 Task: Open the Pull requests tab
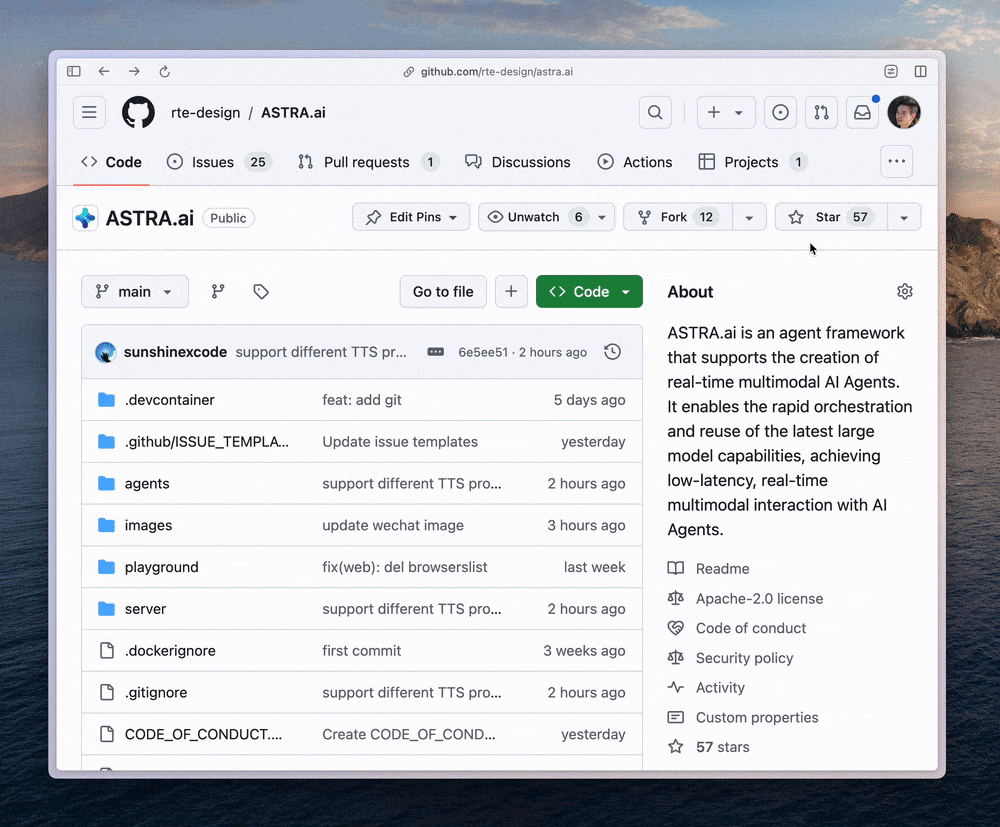click(x=369, y=162)
